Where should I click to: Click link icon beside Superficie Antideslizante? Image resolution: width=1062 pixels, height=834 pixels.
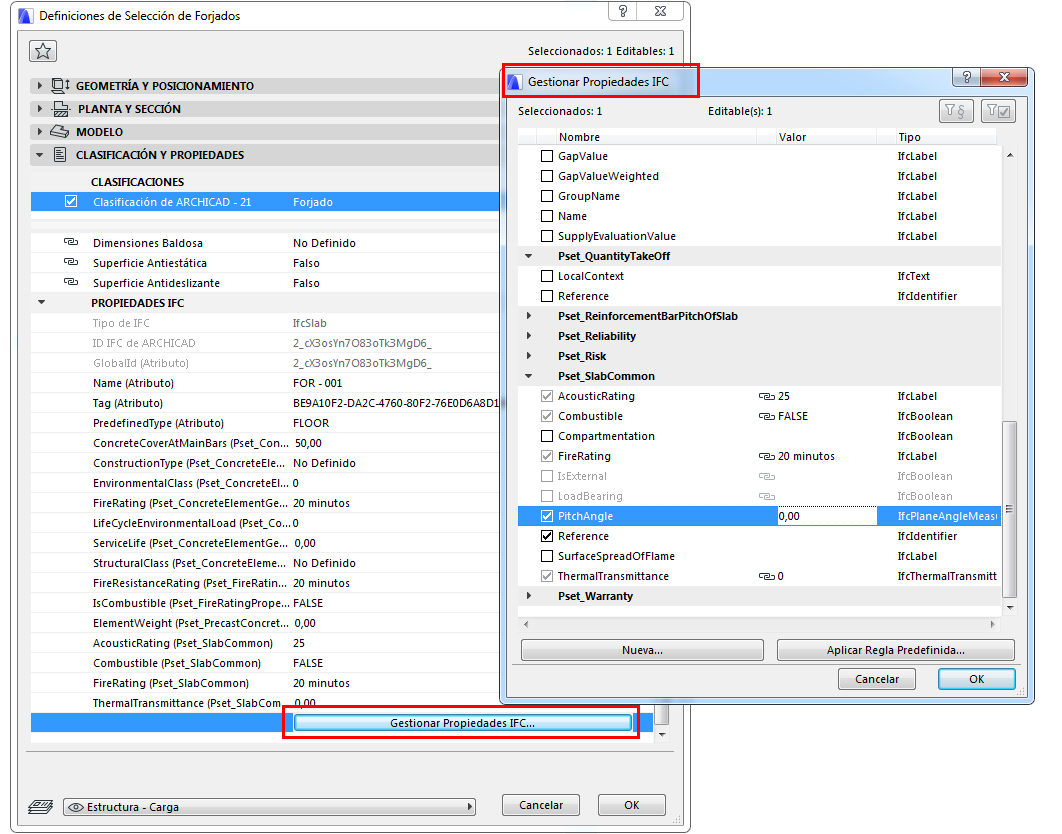pos(70,282)
